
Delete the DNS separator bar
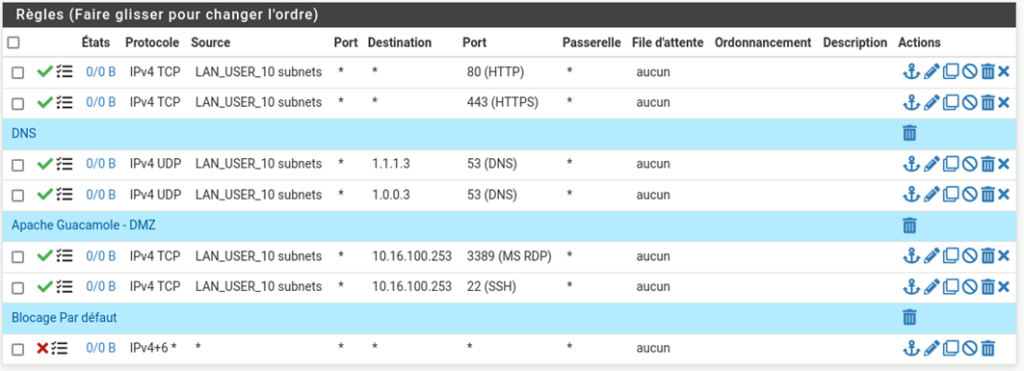pyautogui.click(x=909, y=133)
